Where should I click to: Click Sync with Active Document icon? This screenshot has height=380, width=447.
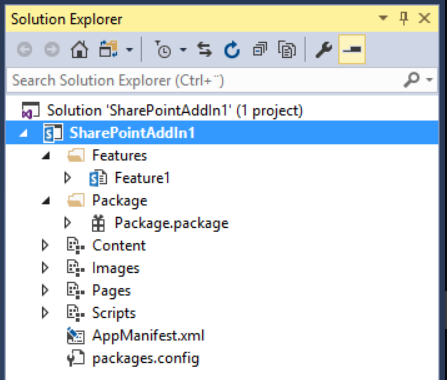click(x=204, y=50)
